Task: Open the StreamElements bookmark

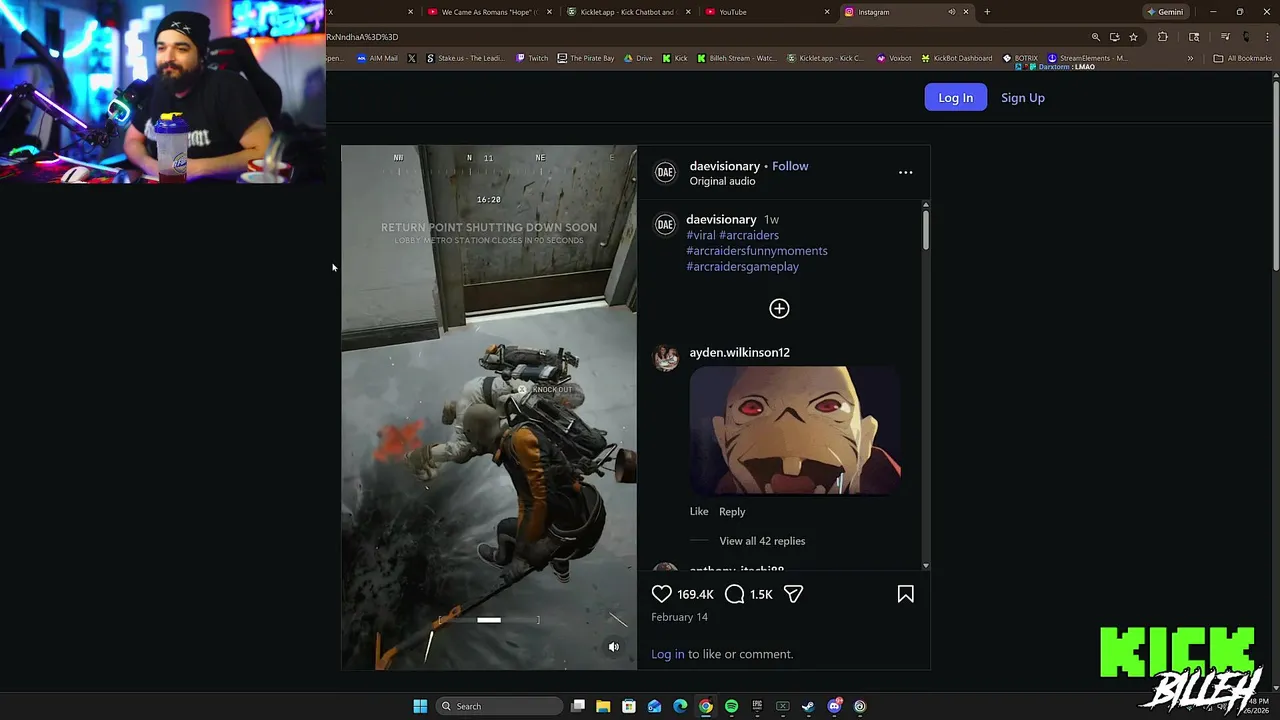Action: point(1087,58)
